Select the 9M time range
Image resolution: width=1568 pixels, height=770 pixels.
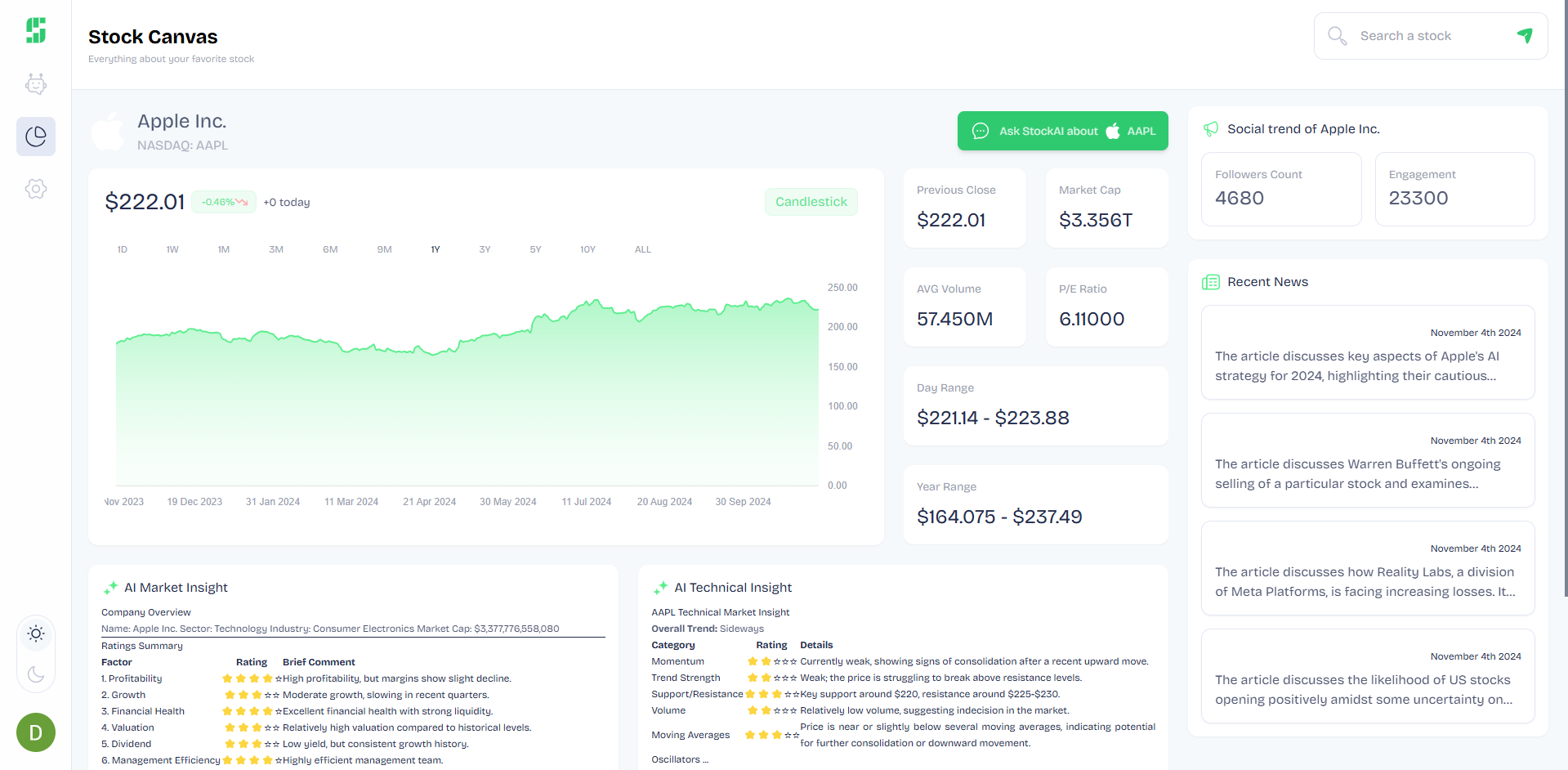click(384, 249)
